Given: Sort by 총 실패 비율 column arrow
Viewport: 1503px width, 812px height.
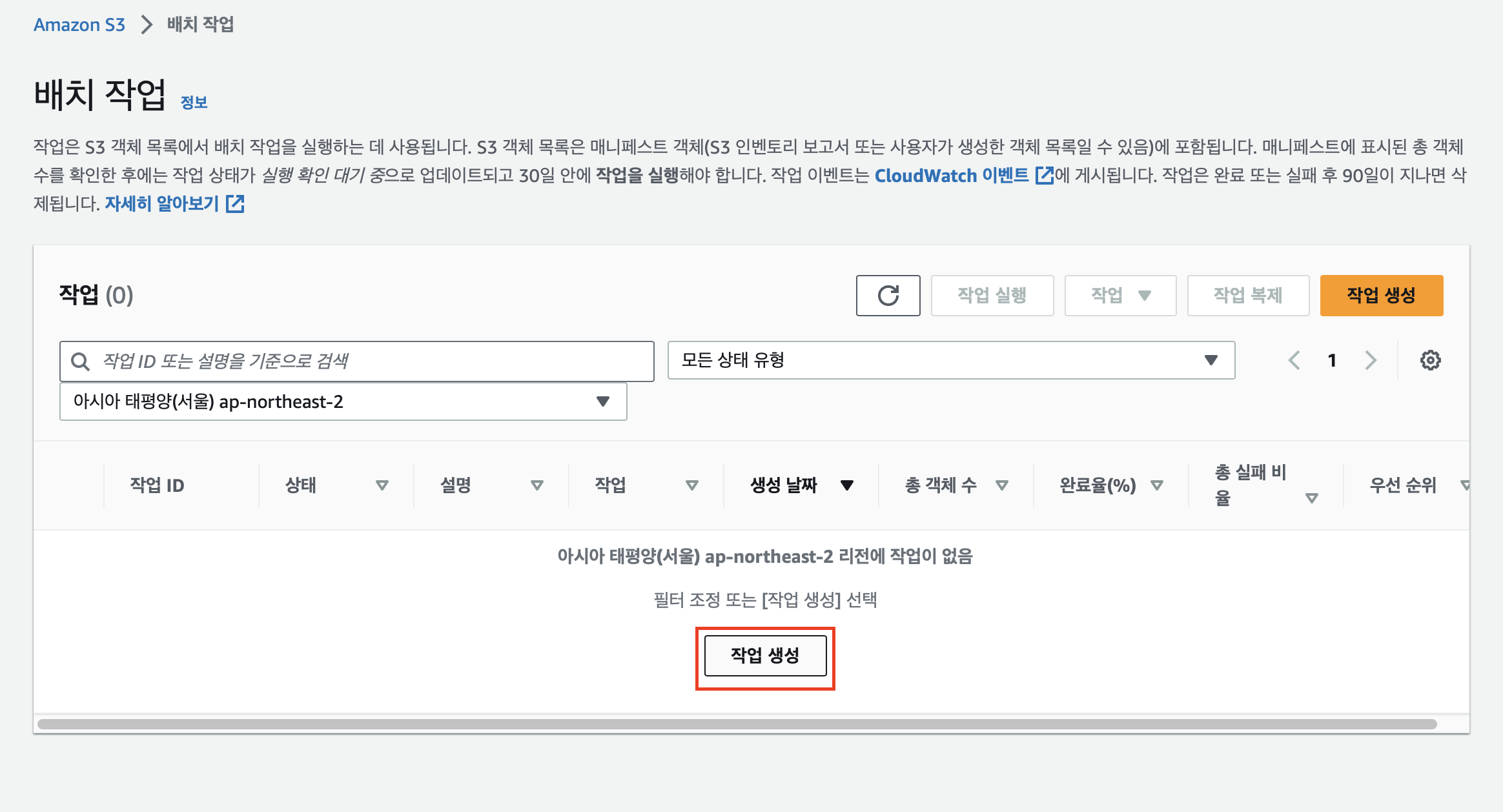Looking at the screenshot, I should click(x=1311, y=498).
